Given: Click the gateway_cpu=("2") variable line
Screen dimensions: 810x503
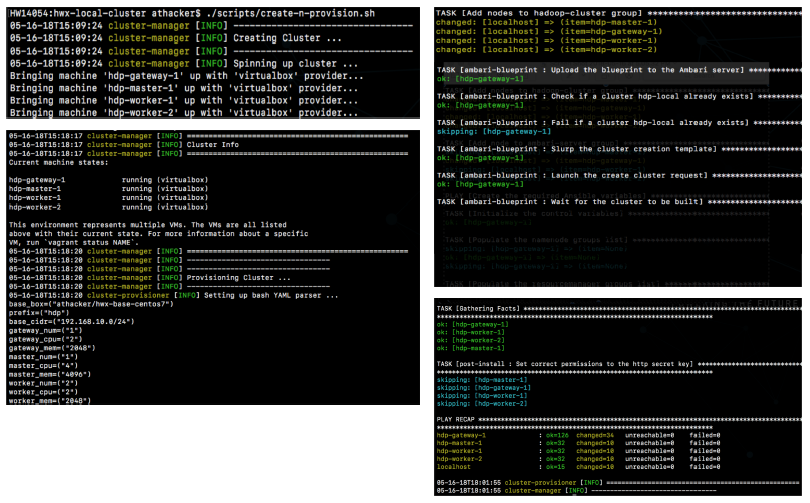Looking at the screenshot, I should click(x=45, y=339).
